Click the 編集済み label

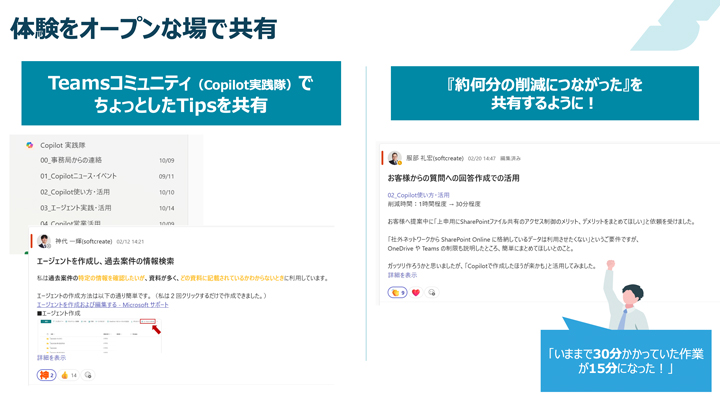[510, 158]
